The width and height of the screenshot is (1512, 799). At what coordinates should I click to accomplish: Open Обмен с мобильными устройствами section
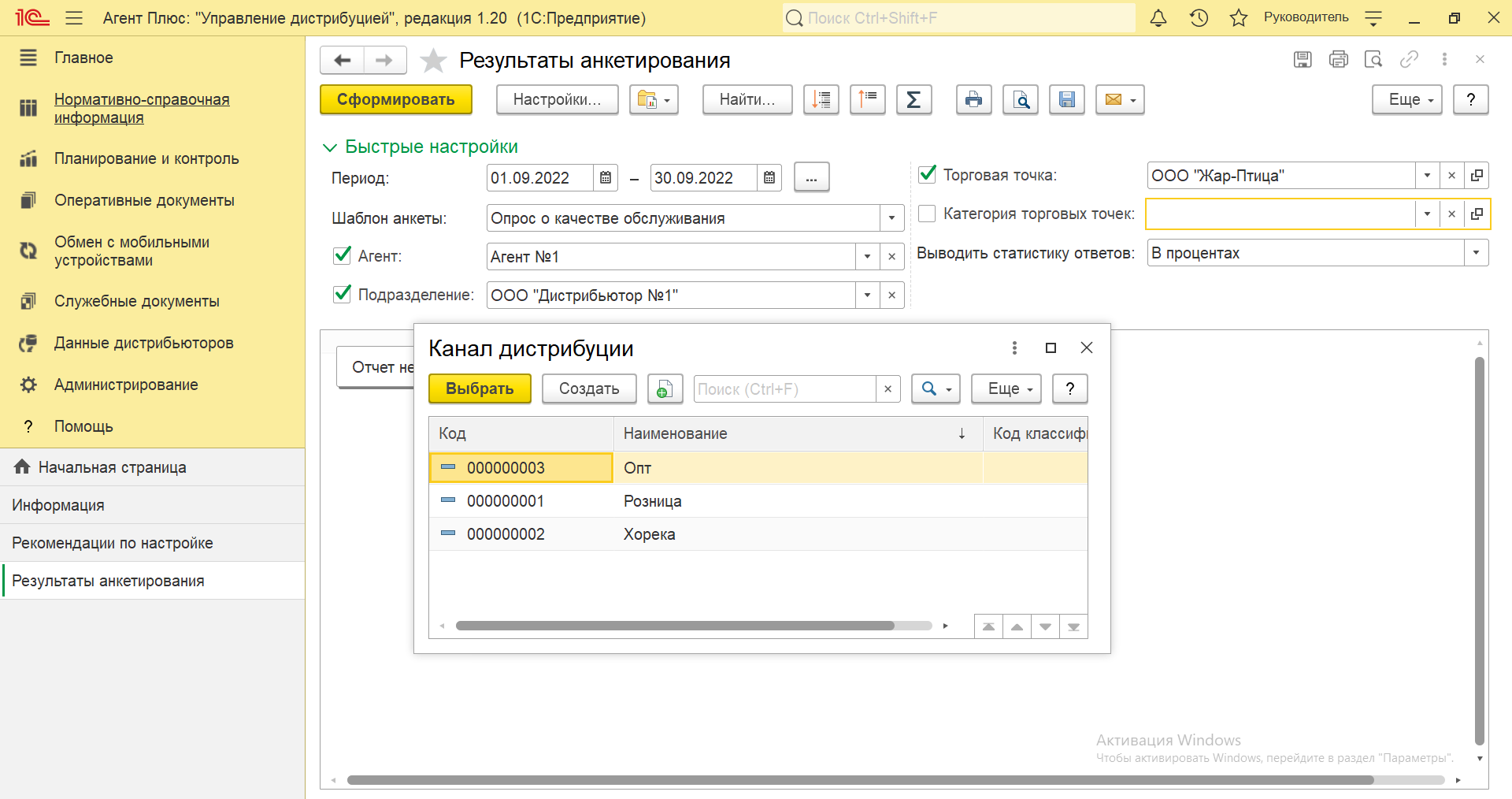pos(132,251)
